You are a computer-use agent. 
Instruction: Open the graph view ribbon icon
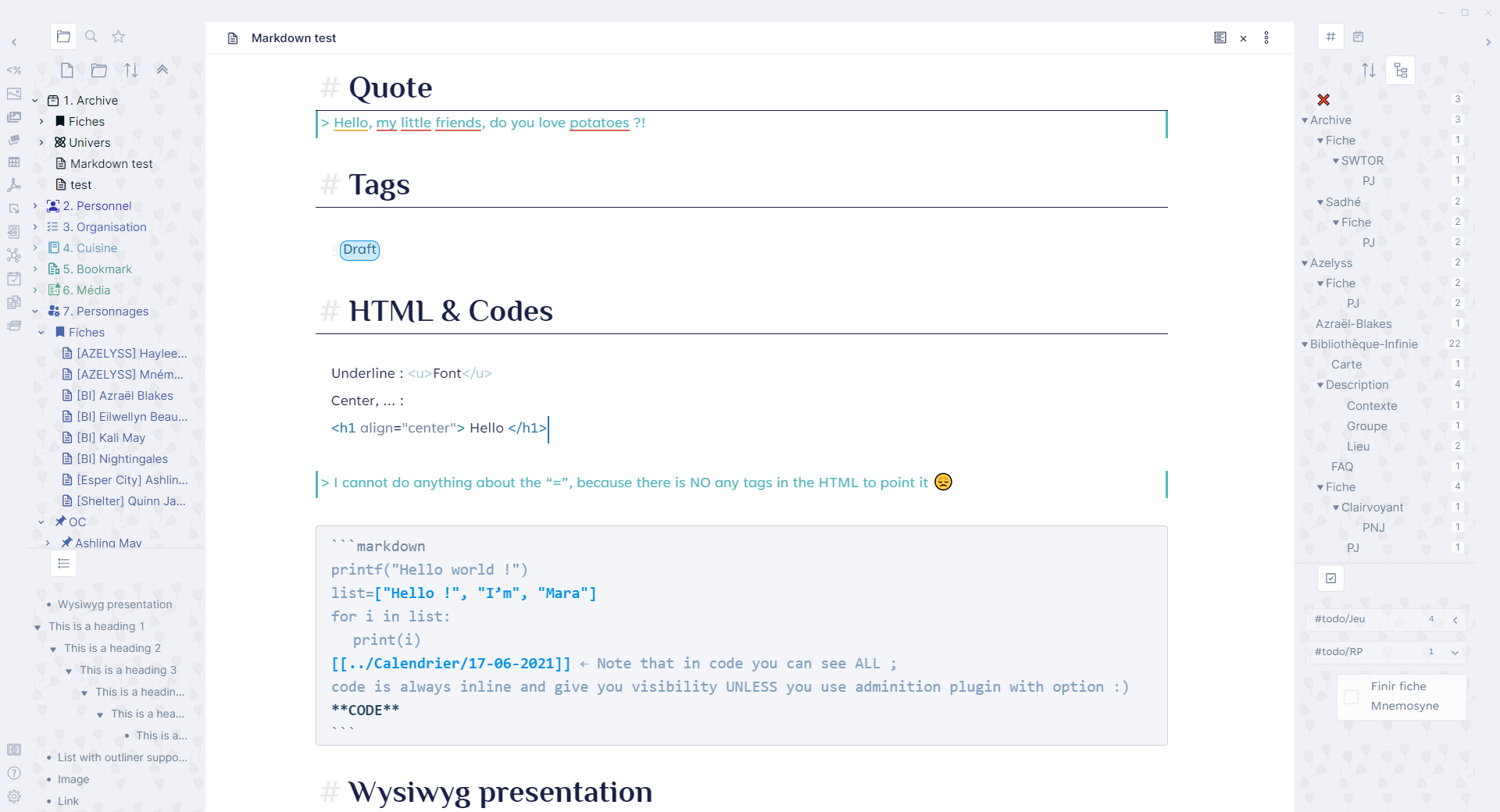point(14,255)
